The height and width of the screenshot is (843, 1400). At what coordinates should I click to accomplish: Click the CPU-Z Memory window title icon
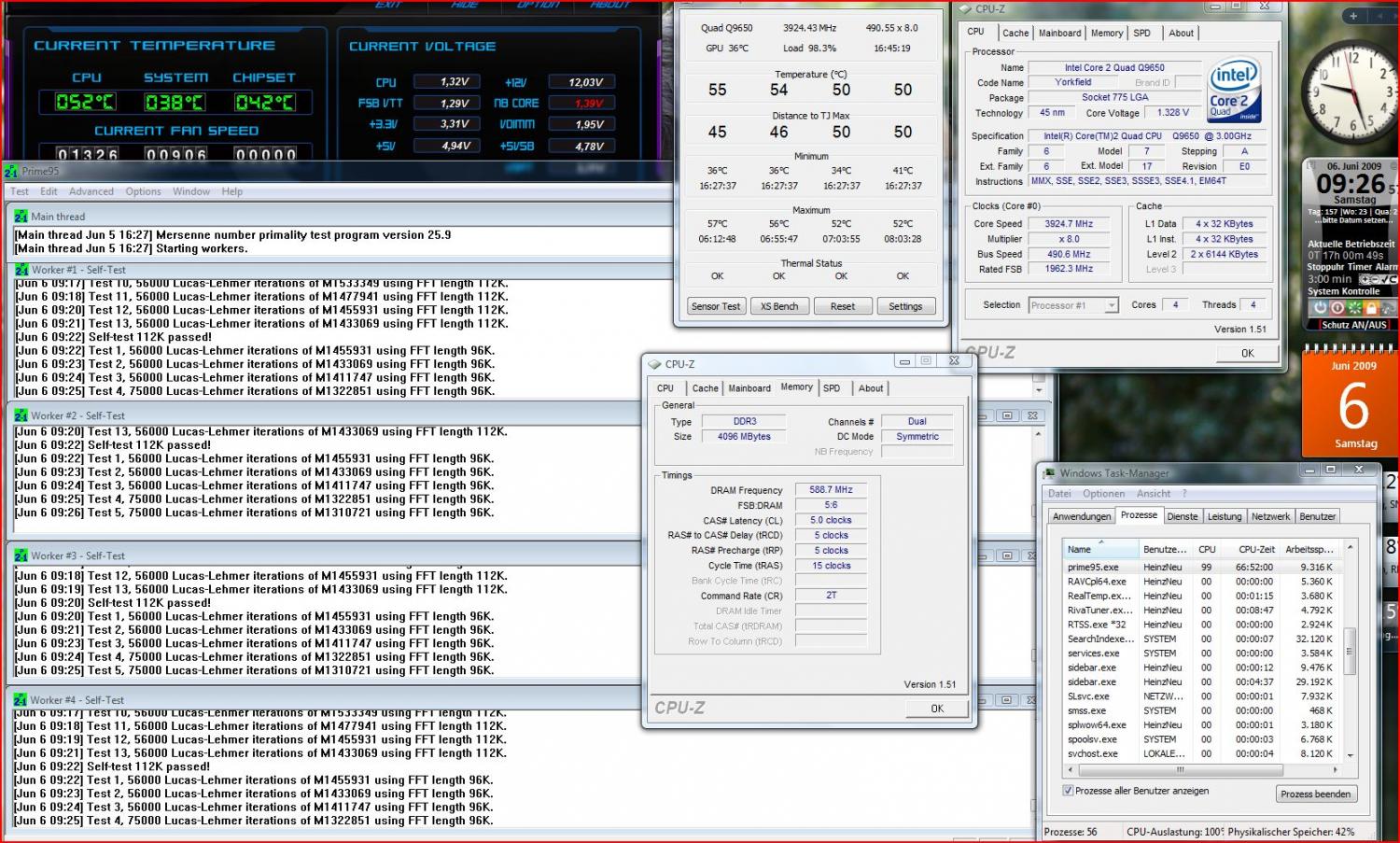[x=654, y=364]
